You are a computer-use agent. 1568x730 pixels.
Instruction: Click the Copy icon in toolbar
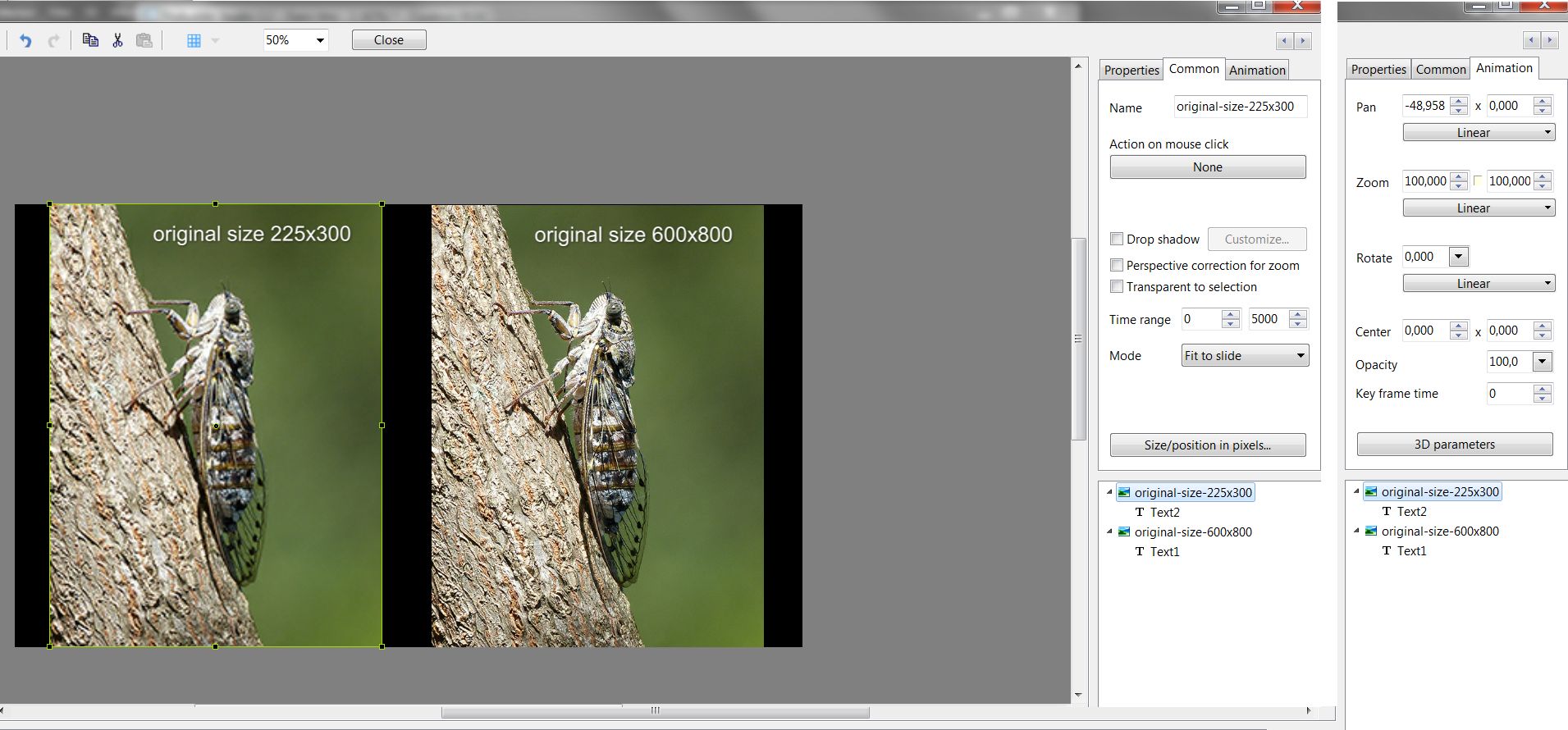click(x=90, y=40)
